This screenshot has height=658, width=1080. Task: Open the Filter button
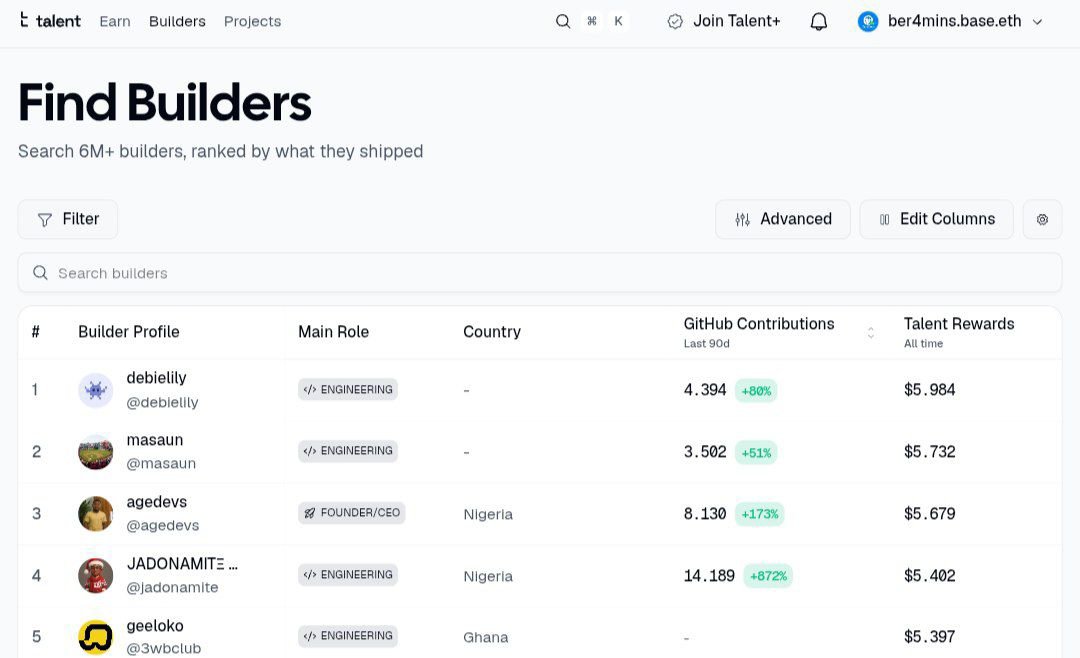click(68, 219)
